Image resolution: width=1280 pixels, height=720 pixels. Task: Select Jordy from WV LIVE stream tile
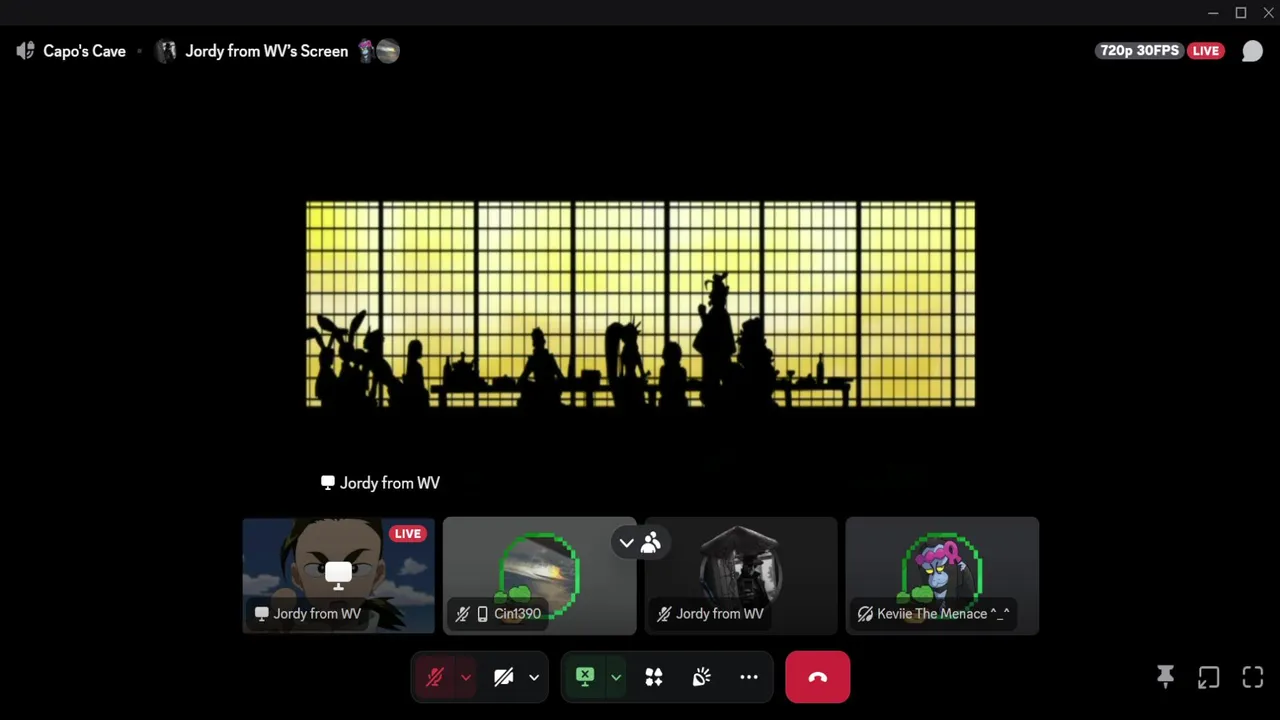point(338,575)
